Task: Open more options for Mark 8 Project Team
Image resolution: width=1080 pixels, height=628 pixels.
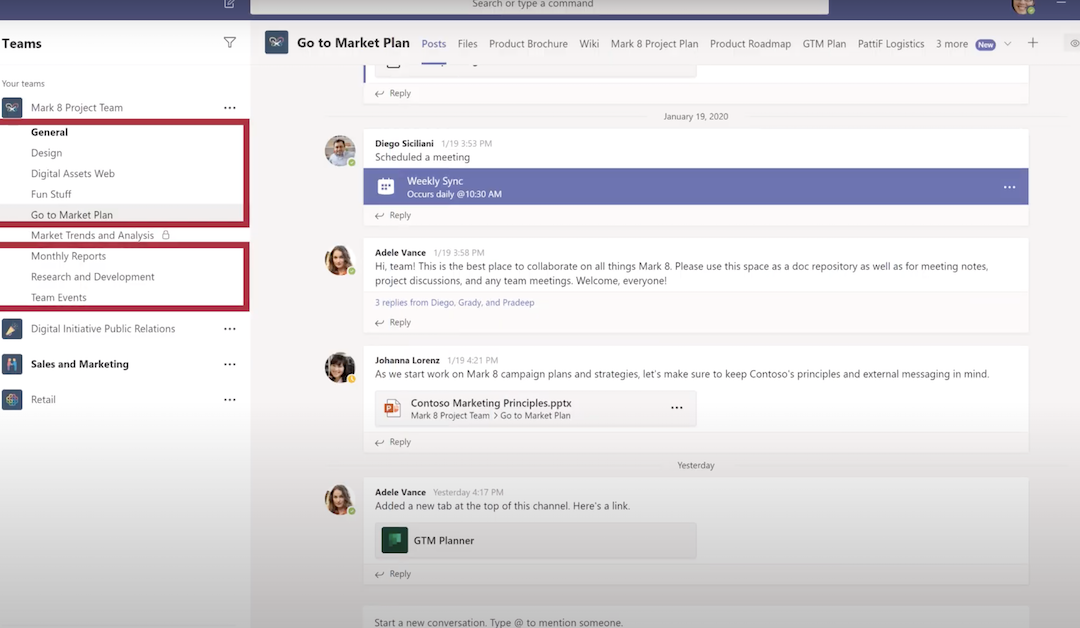Action: pos(230,107)
